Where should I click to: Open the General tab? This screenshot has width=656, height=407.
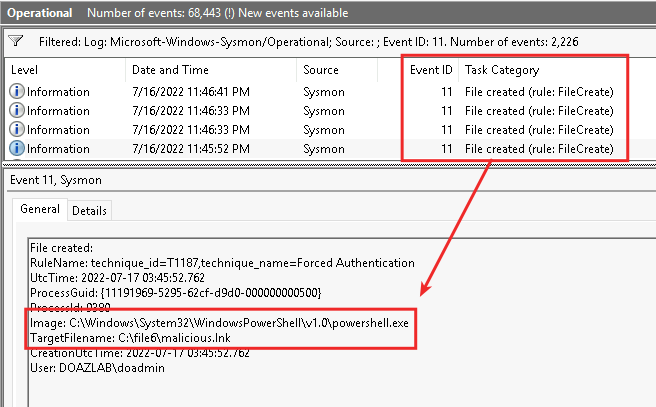pyautogui.click(x=40, y=211)
